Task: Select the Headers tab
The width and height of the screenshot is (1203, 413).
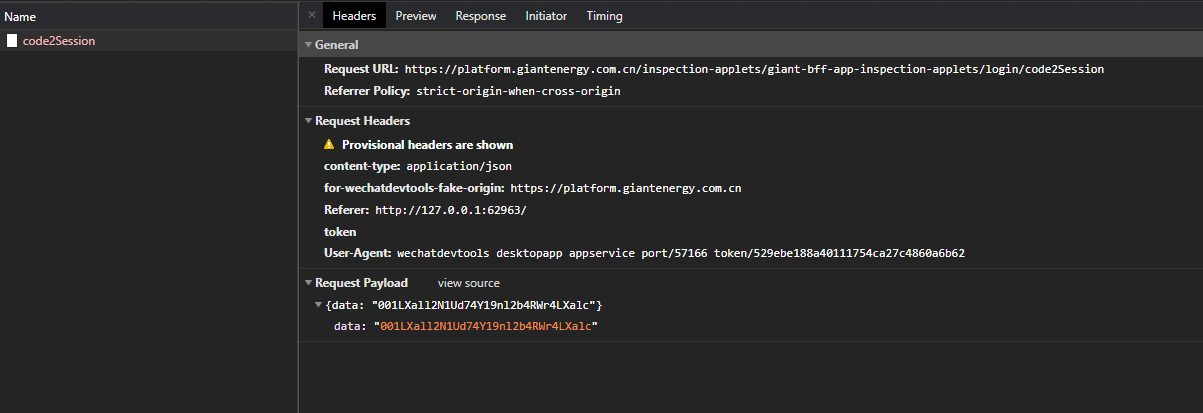Action: point(354,16)
